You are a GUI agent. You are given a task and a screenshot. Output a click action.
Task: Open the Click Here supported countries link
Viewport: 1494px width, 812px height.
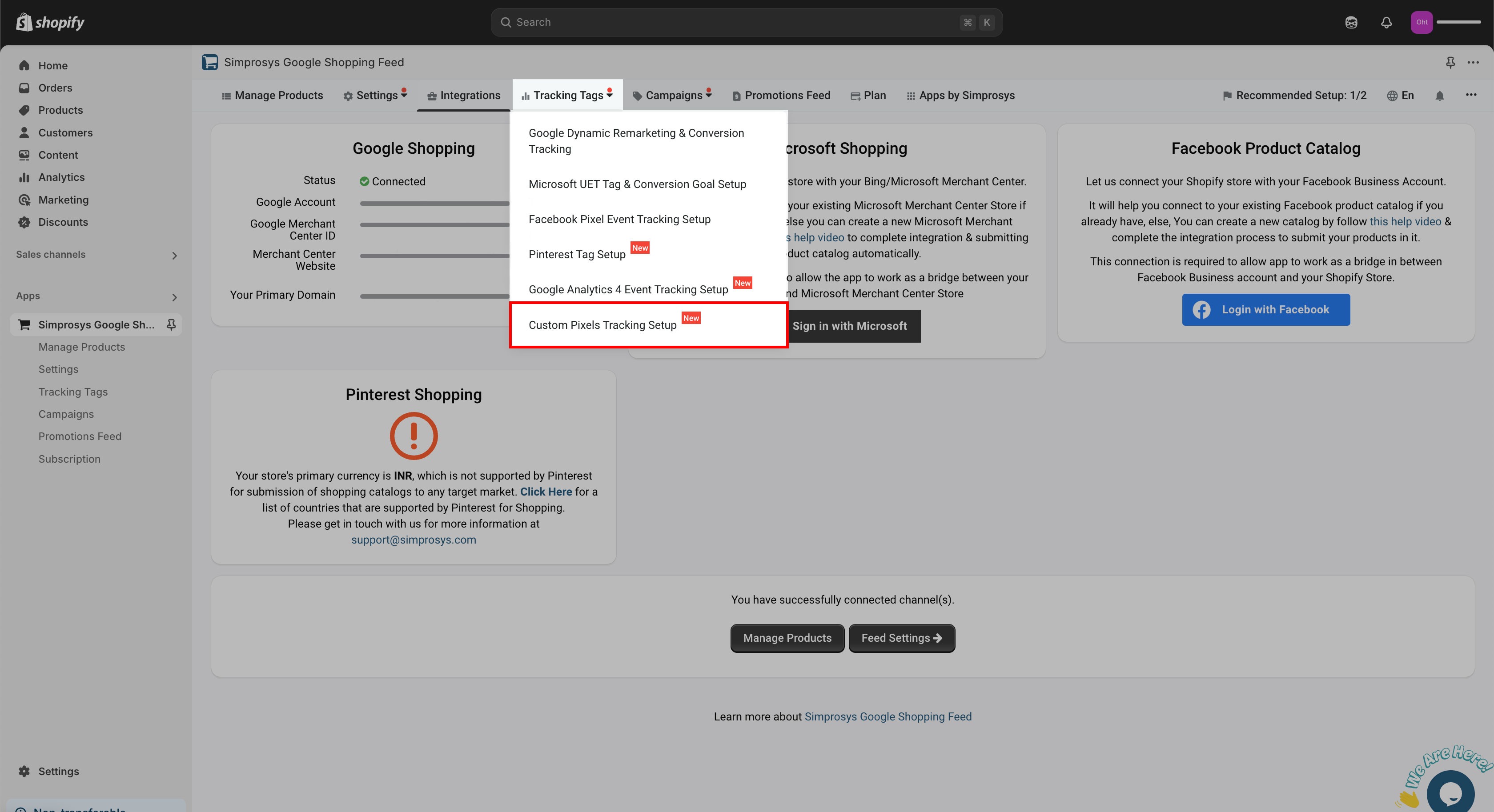[x=546, y=492]
